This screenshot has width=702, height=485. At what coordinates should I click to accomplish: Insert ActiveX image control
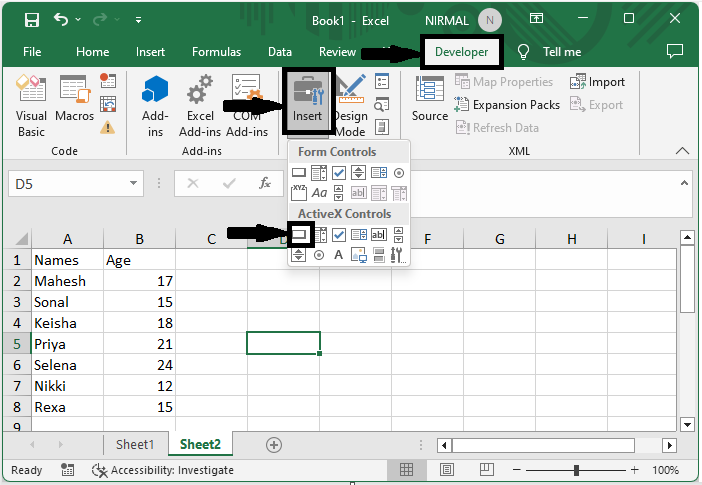tap(359, 255)
